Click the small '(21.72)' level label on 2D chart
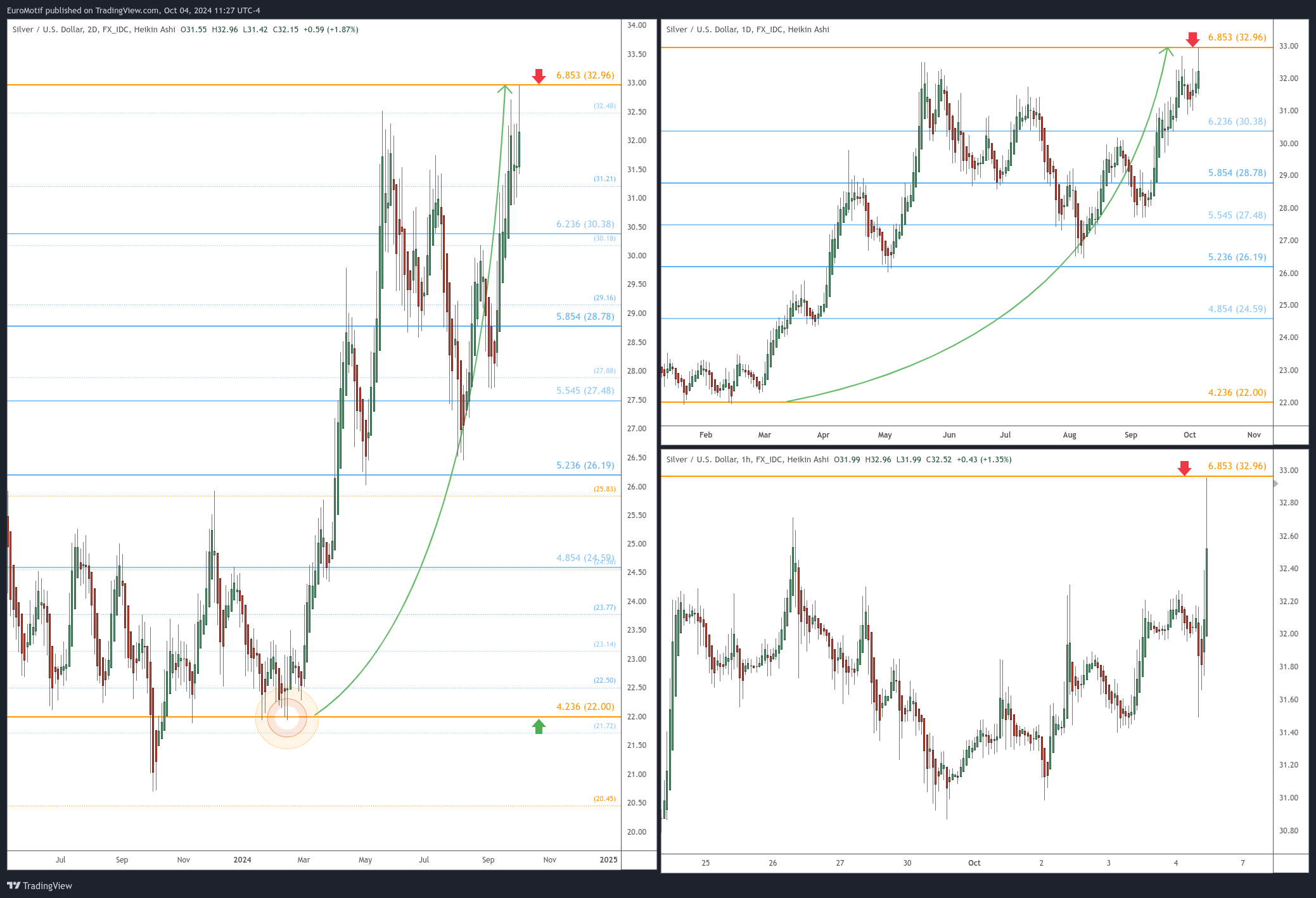This screenshot has height=898, width=1316. pos(604,726)
